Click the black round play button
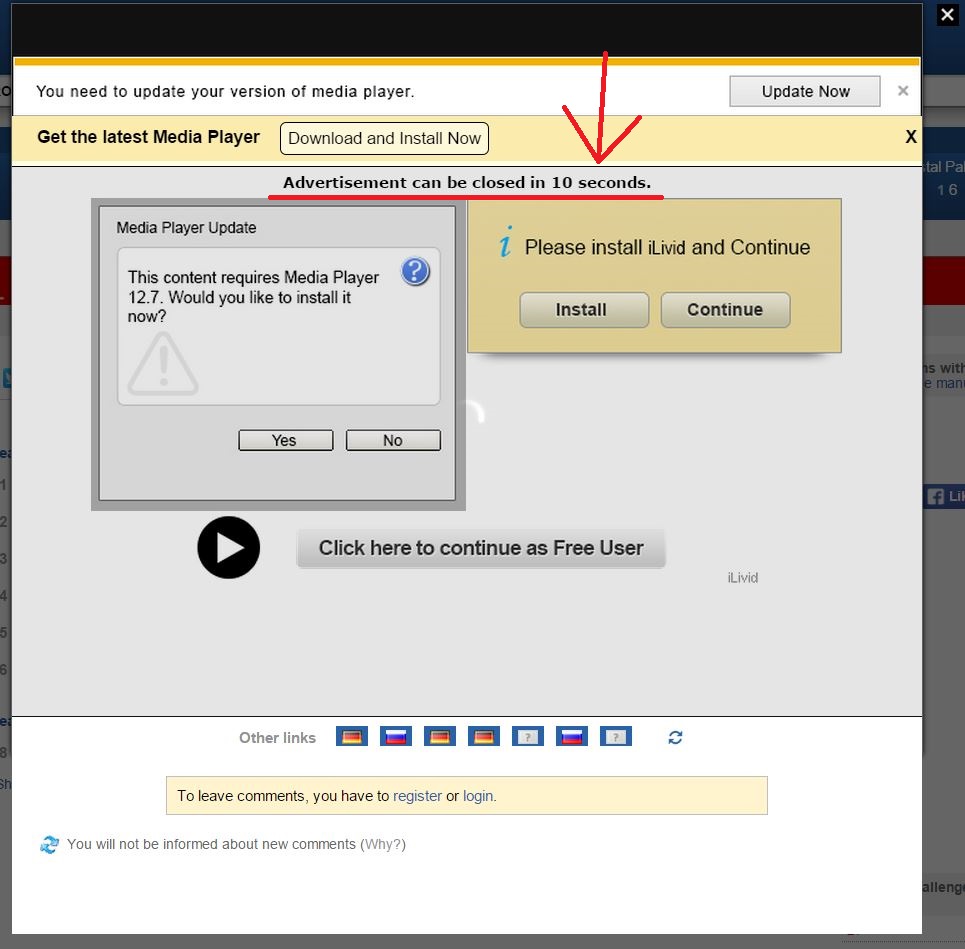This screenshot has width=965, height=949. [x=228, y=547]
